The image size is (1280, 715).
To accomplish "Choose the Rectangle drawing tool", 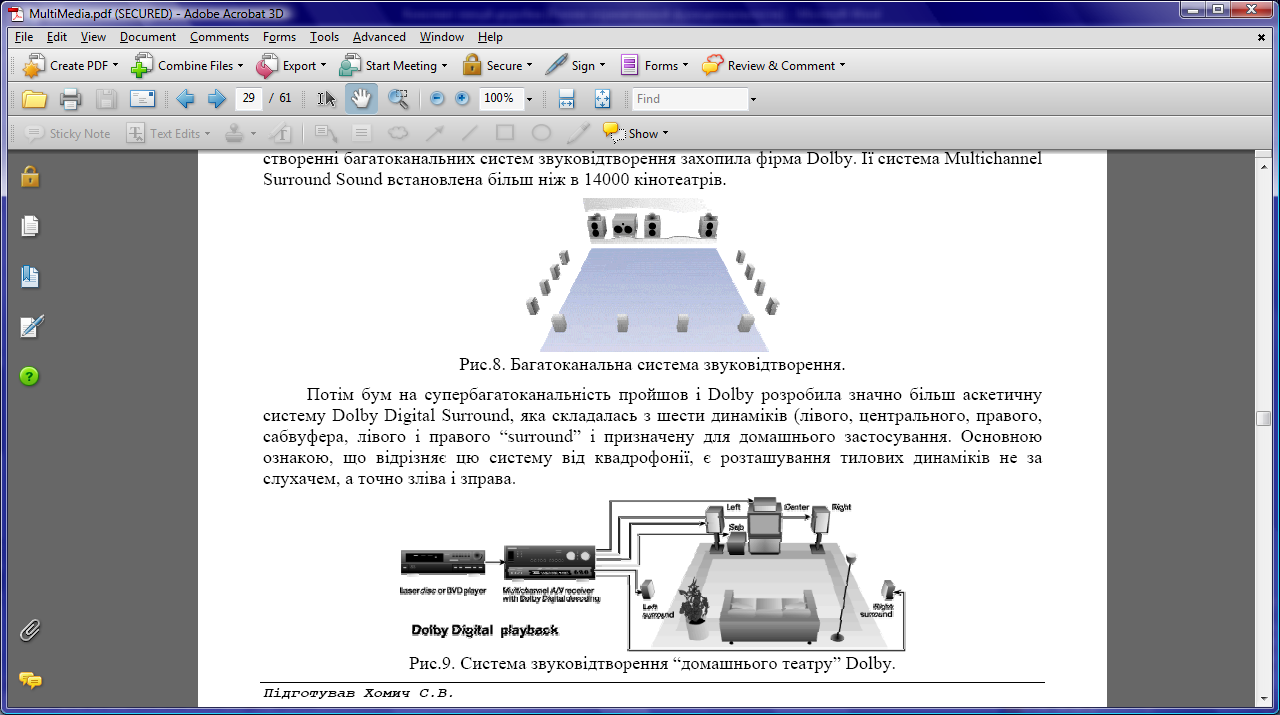I will click(x=505, y=133).
